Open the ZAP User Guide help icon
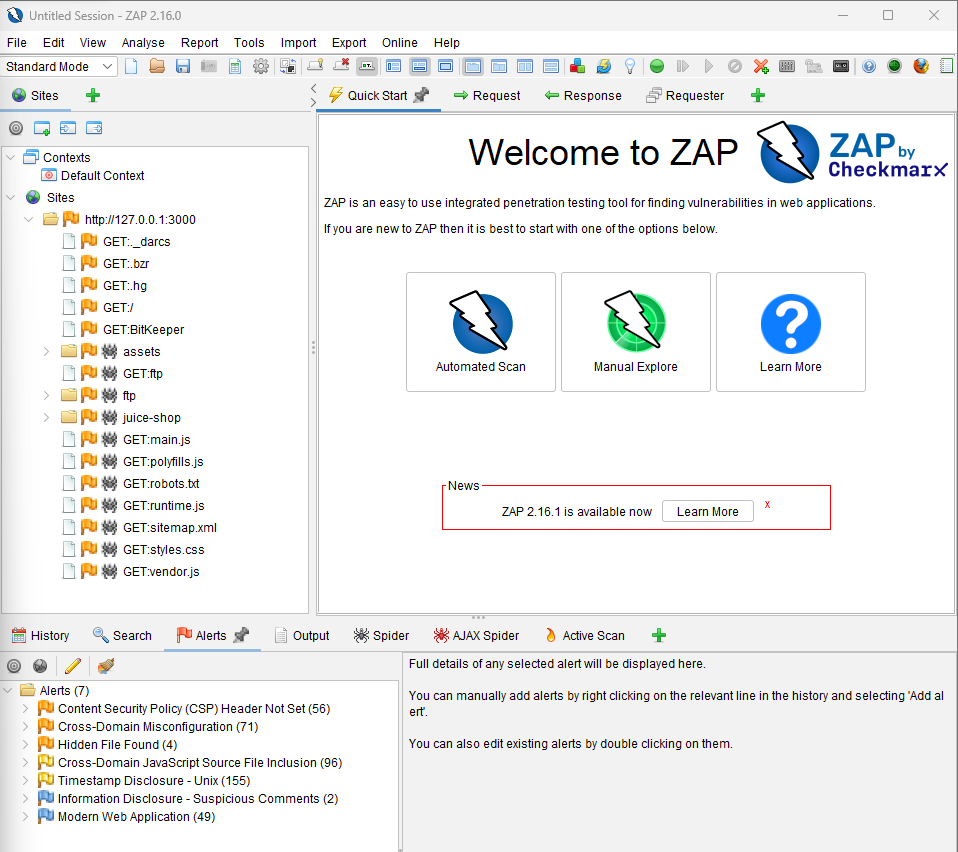 tap(869, 66)
